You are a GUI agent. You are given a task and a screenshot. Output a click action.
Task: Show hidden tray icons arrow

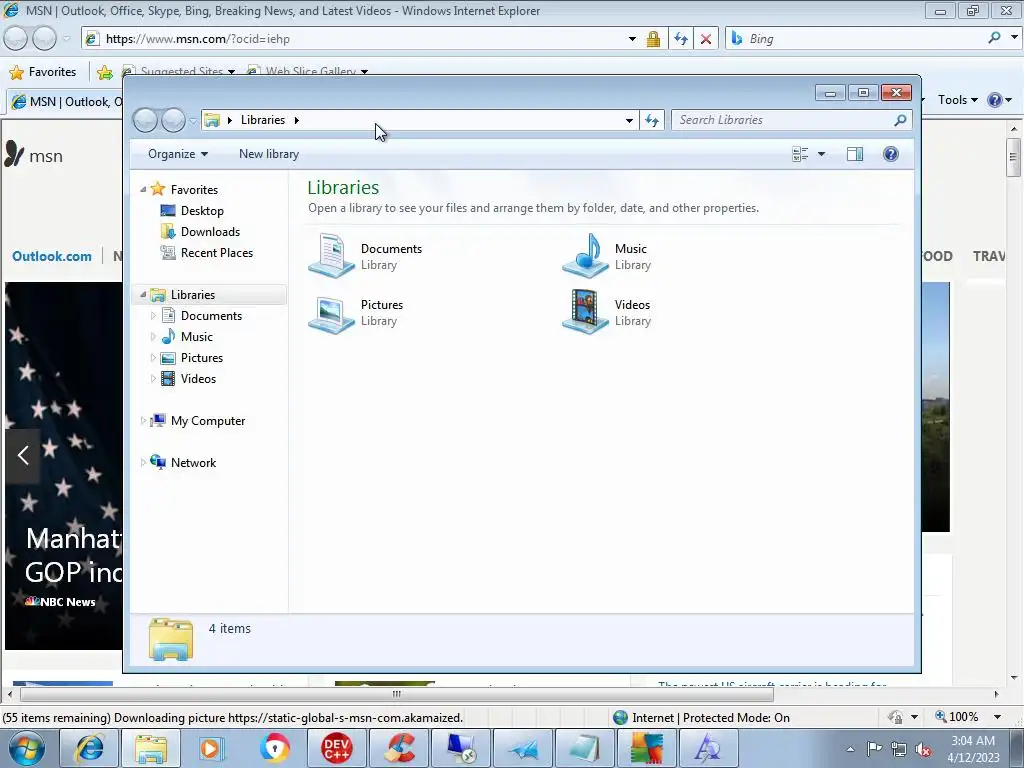850,749
